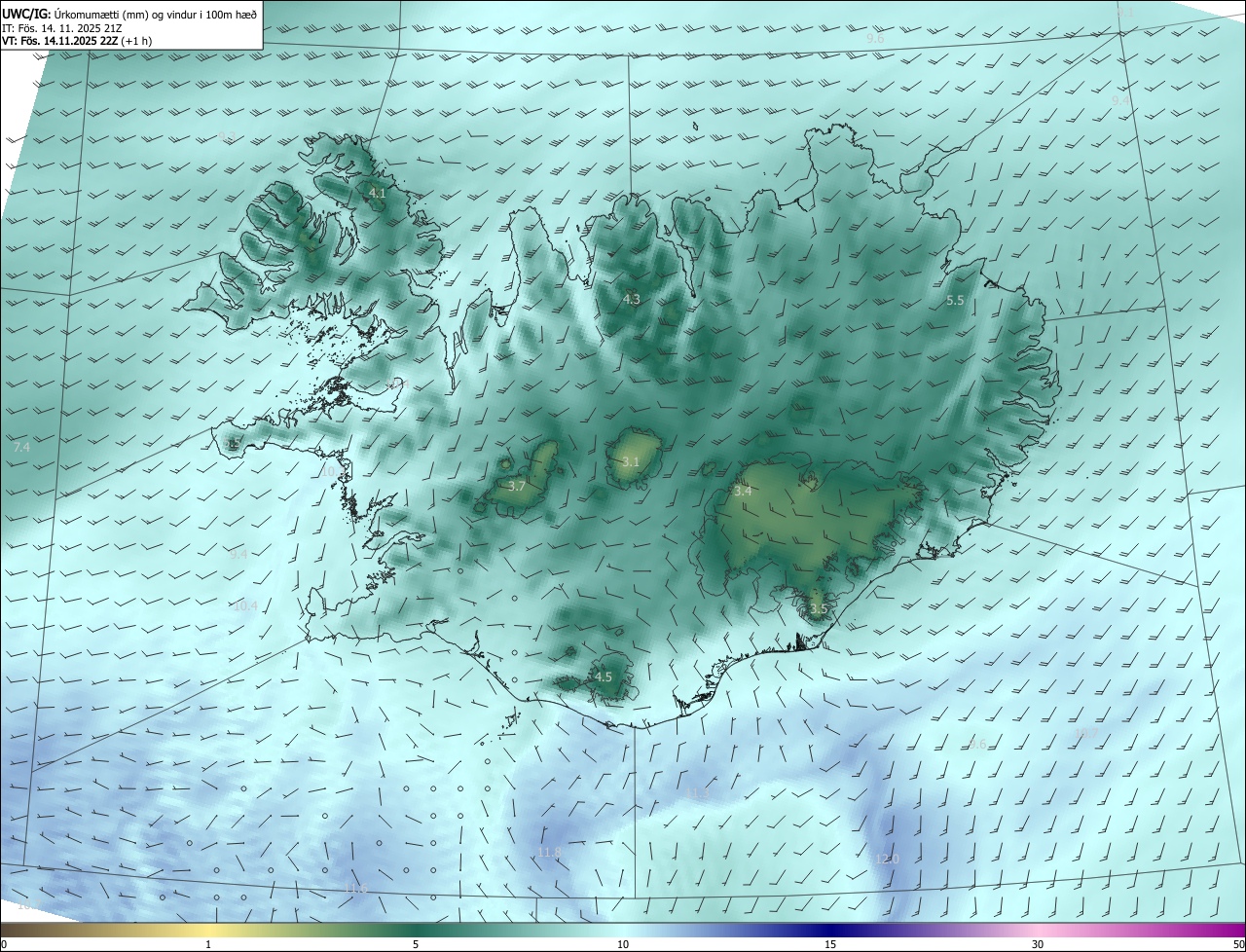Click the 11.6 value near the bottom edge
This screenshot has height=952, width=1246.
[x=356, y=888]
